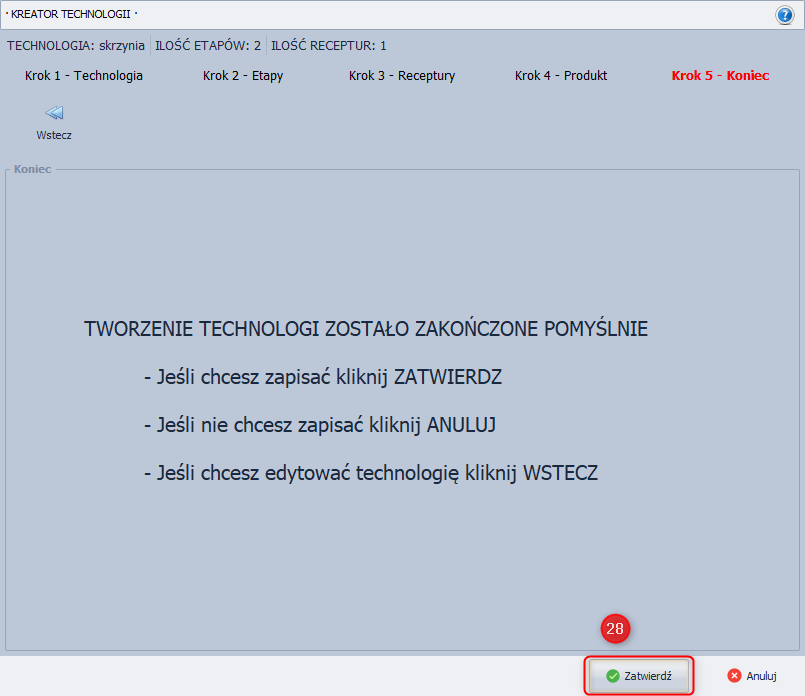Click the KREATOR TECHNOLOGII window title
The image size is (805, 696).
tap(72, 15)
